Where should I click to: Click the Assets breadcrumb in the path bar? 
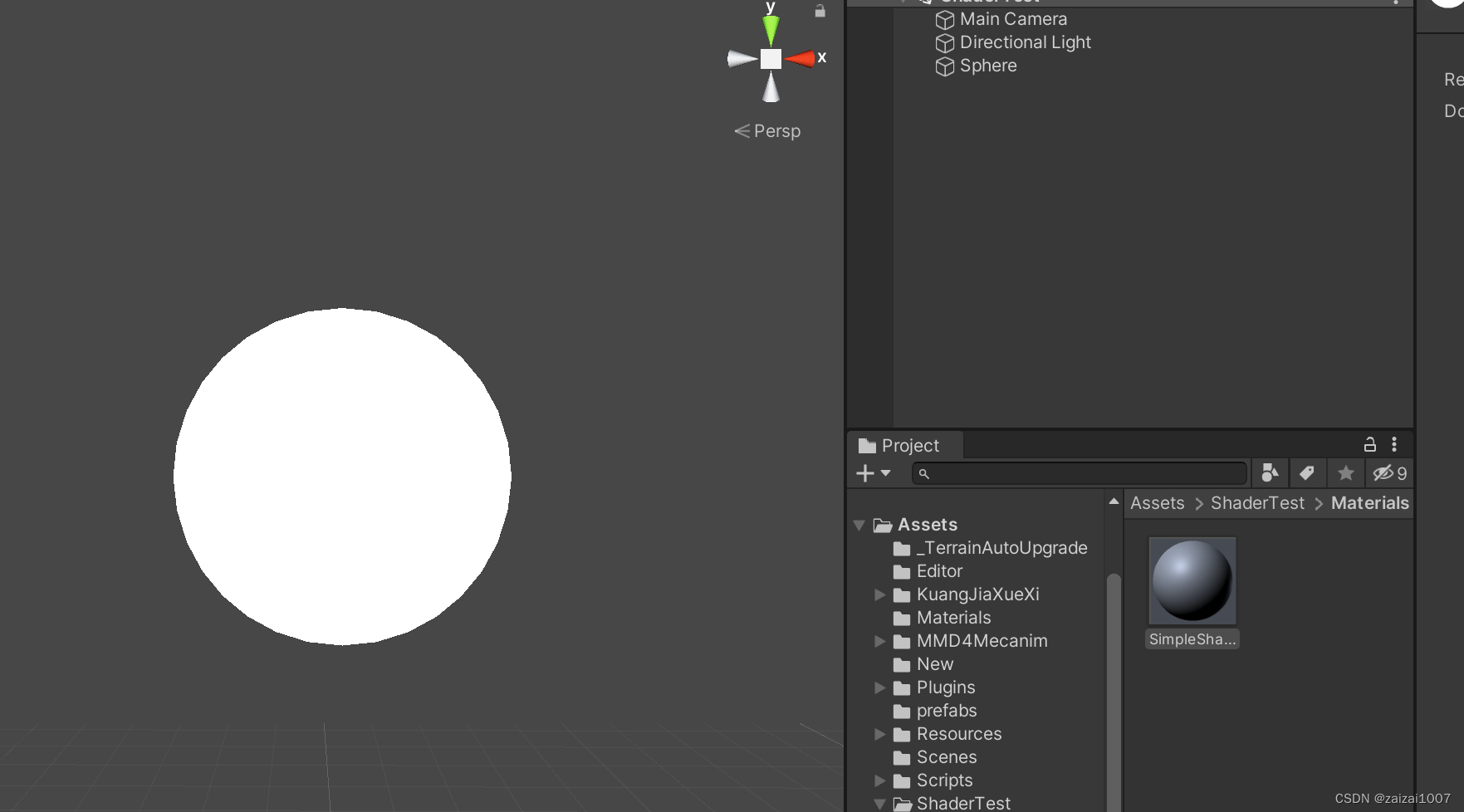1157,503
